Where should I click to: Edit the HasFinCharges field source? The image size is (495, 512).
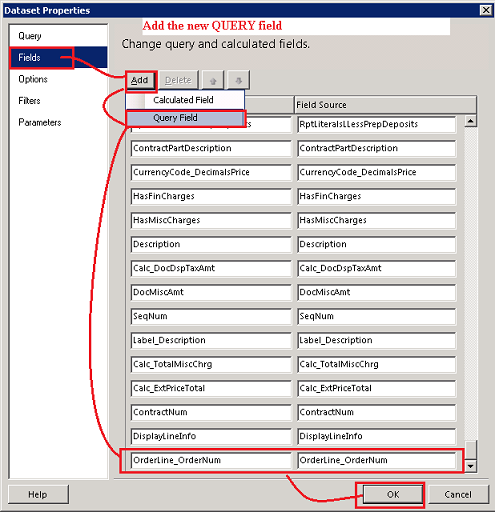pyautogui.click(x=377, y=196)
